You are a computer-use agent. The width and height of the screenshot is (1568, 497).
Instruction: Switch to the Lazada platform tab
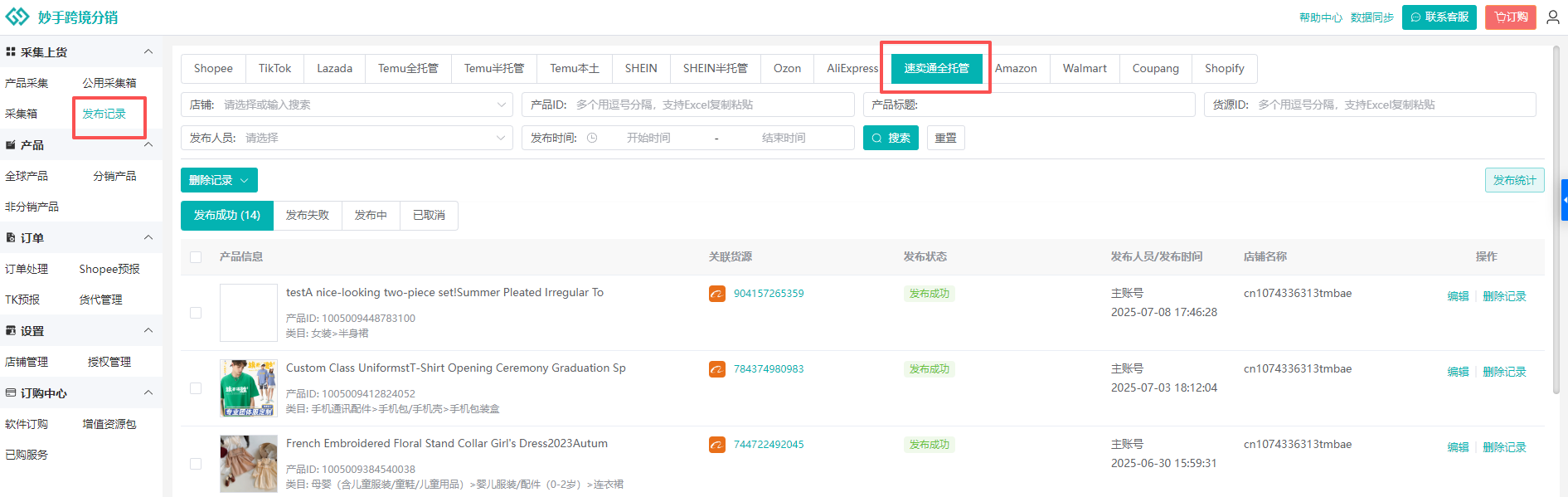(x=334, y=68)
